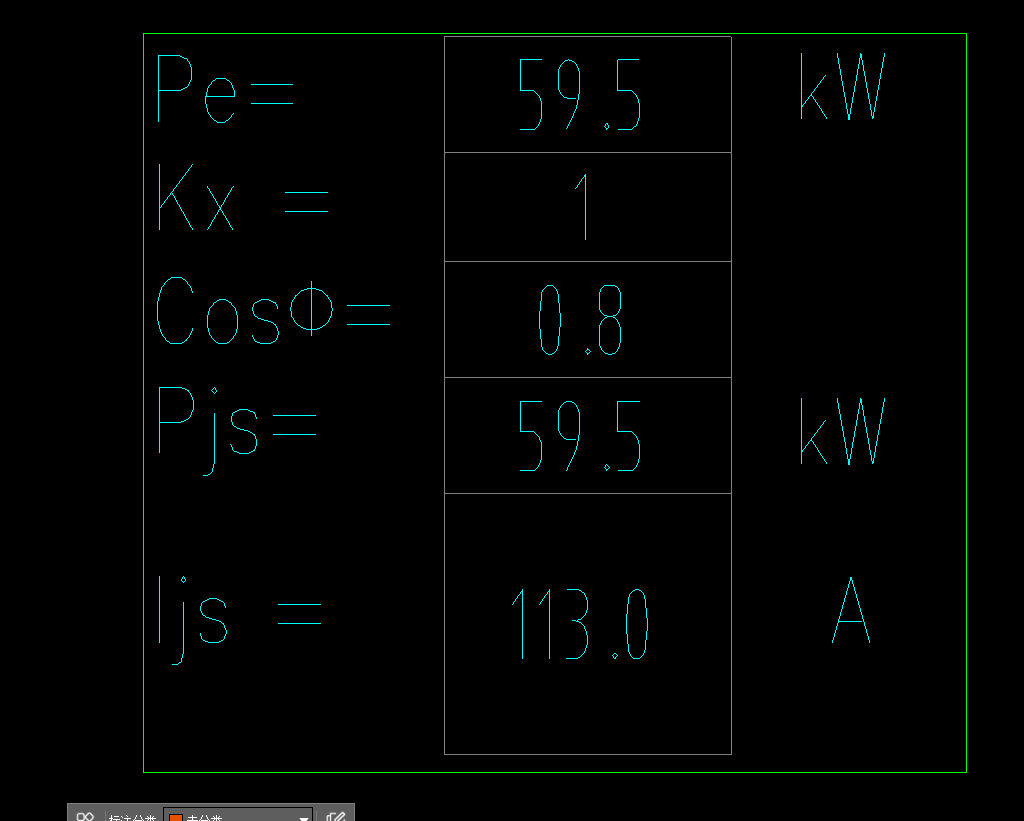
Task: Select the 59.5 value in Pe row
Action: (579, 94)
